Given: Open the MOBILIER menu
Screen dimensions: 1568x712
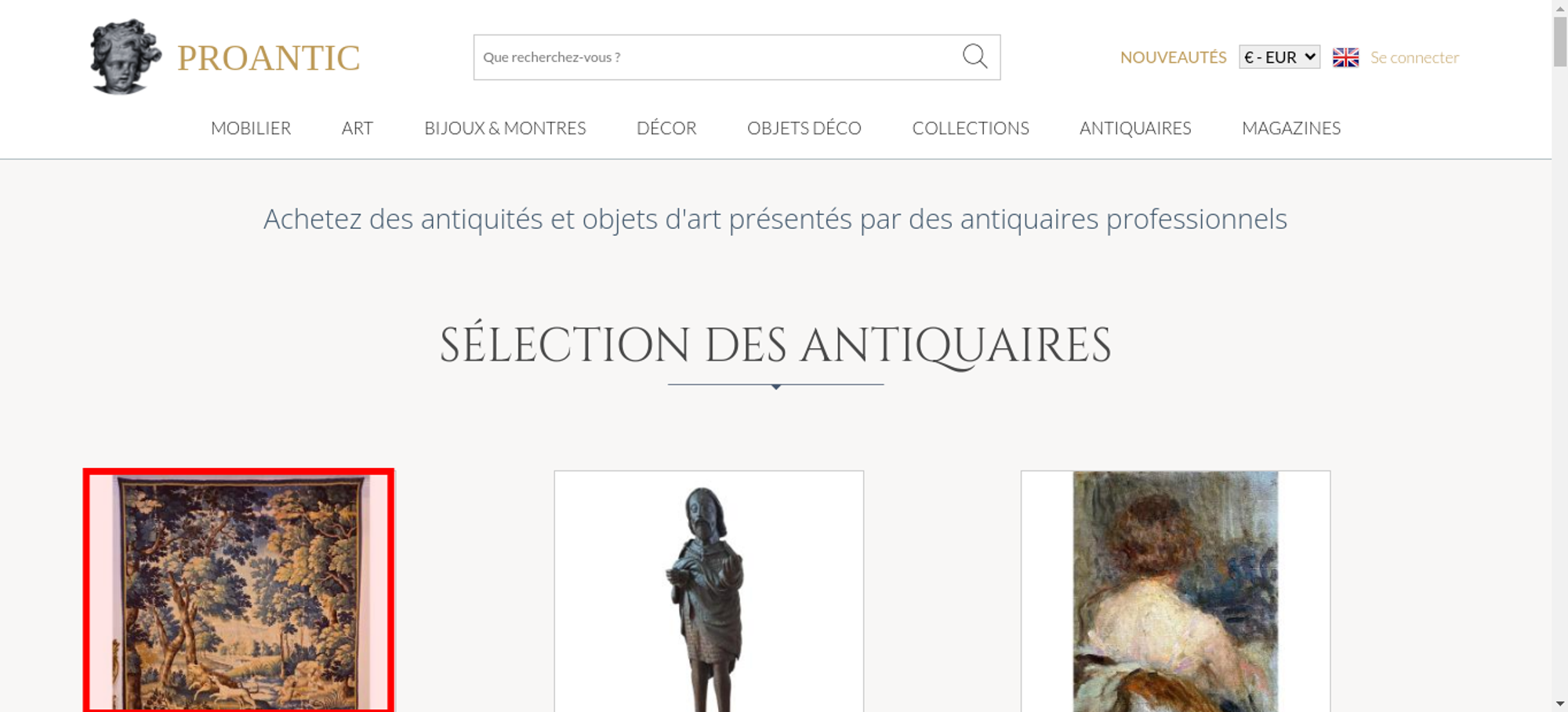Looking at the screenshot, I should [251, 128].
